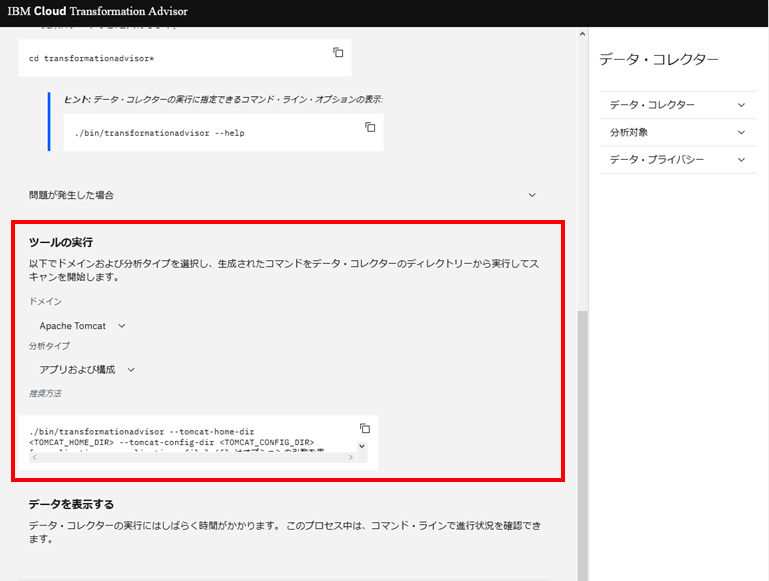
Task: Open the Apache Tomcat domain dropdown
Action: pyautogui.click(x=82, y=326)
